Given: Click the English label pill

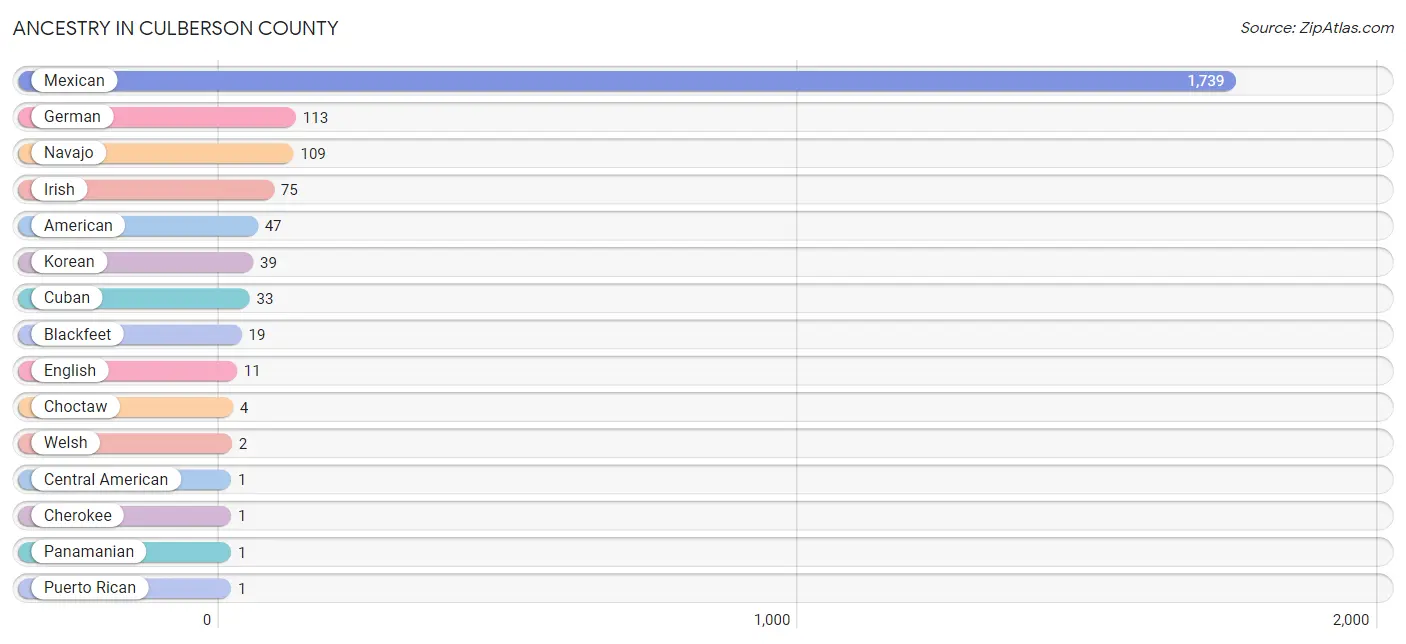Looking at the screenshot, I should [70, 371].
